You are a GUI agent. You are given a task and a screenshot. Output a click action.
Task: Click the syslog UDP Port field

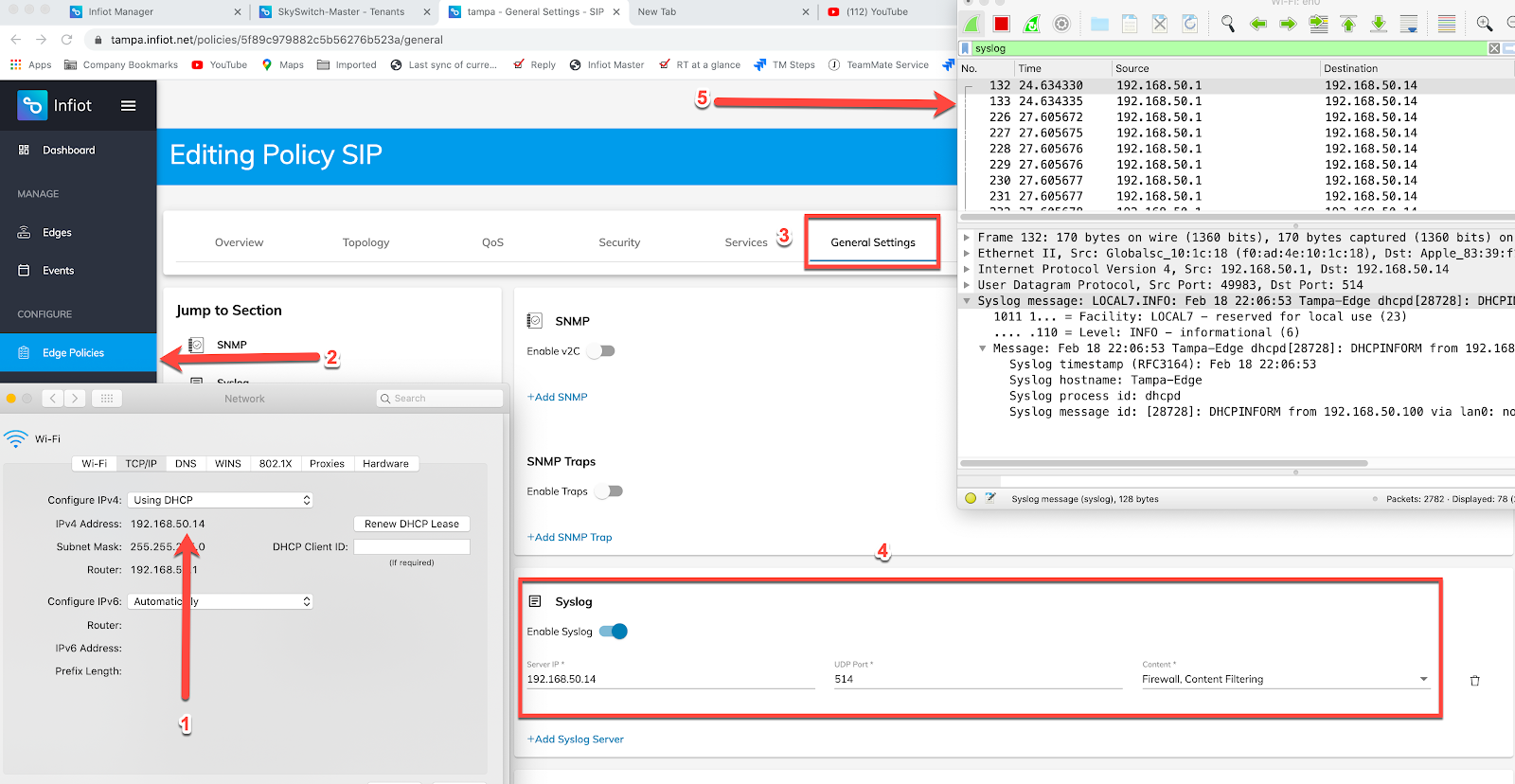point(978,679)
